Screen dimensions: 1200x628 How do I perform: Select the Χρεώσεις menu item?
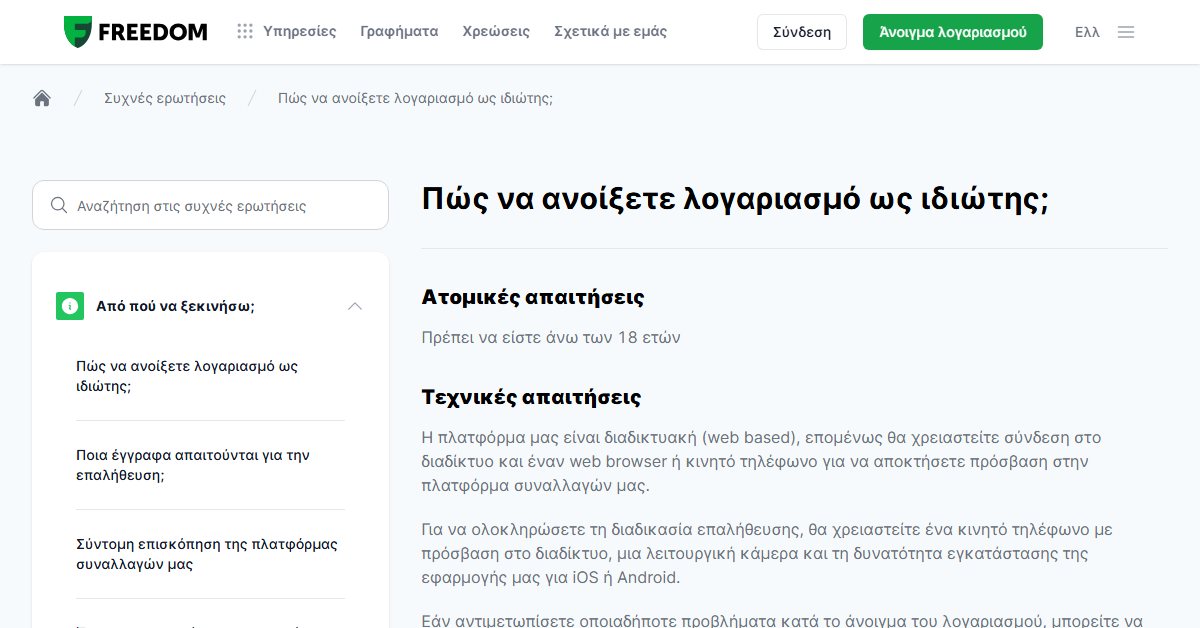coord(496,32)
